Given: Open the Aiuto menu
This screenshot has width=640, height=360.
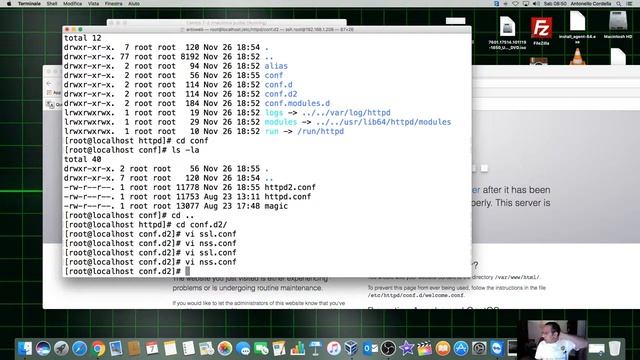Looking at the screenshot, I should [134, 4].
